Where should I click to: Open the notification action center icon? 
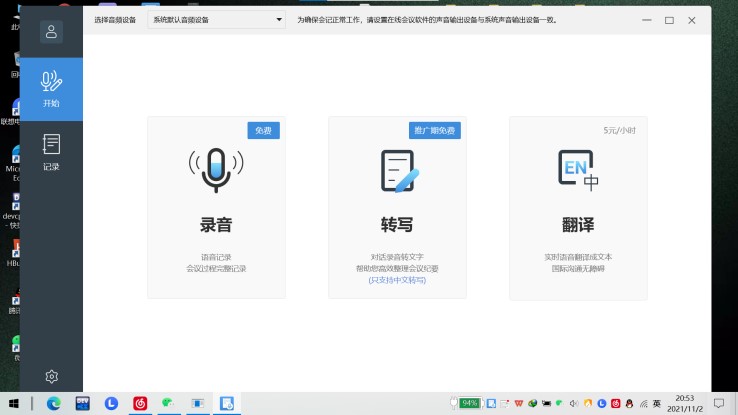tap(719, 403)
